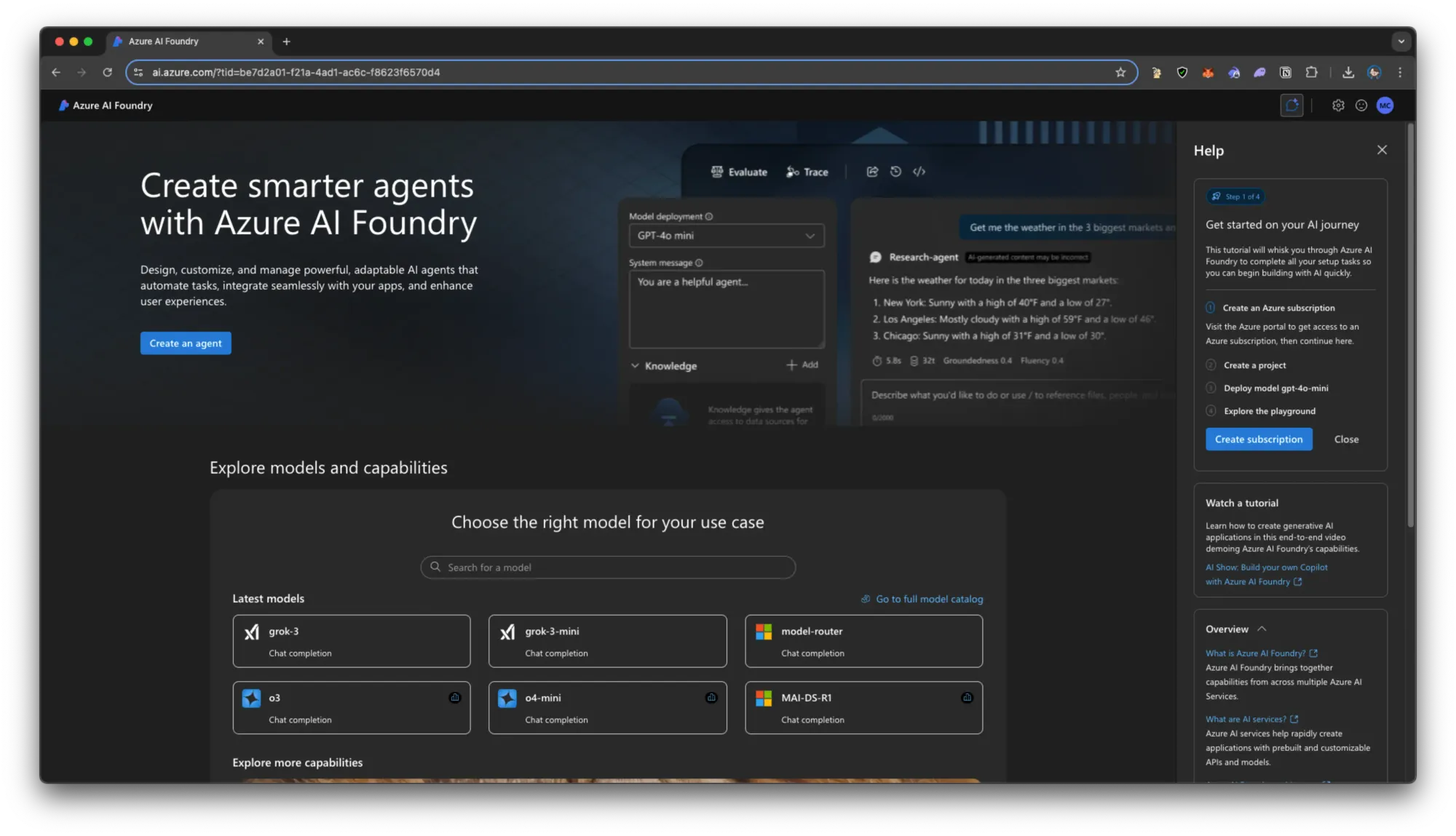
Task: Click the System message info icon
Action: click(x=699, y=263)
